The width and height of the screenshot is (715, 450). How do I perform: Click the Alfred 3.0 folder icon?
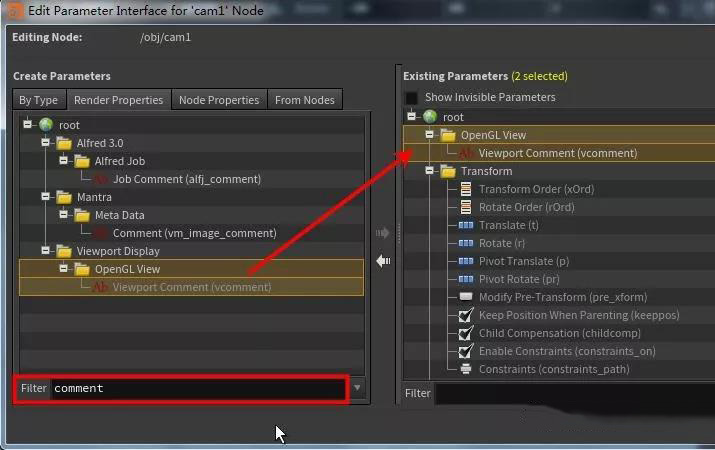64,144
